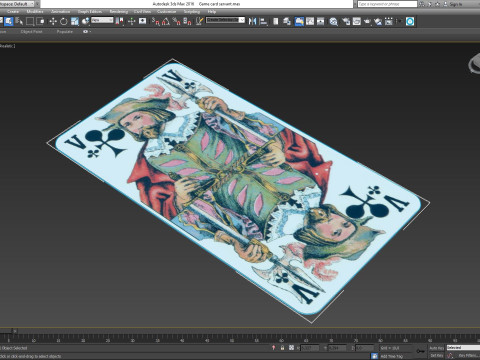
Task: Click the Set Key button
Action: [436, 356]
